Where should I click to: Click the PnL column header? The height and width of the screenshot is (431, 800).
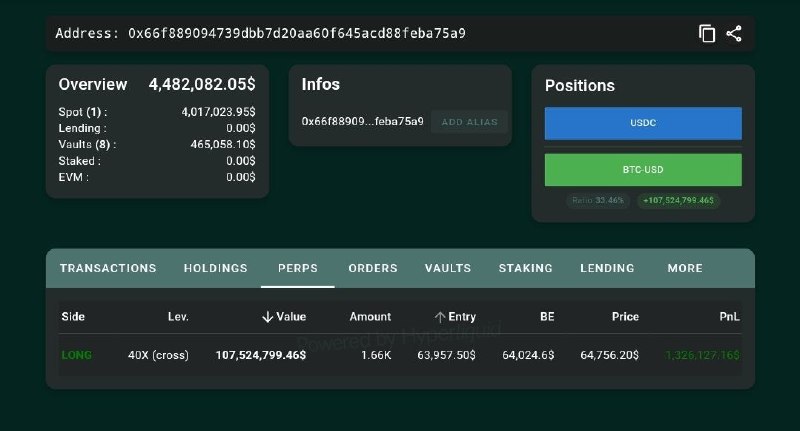click(729, 317)
